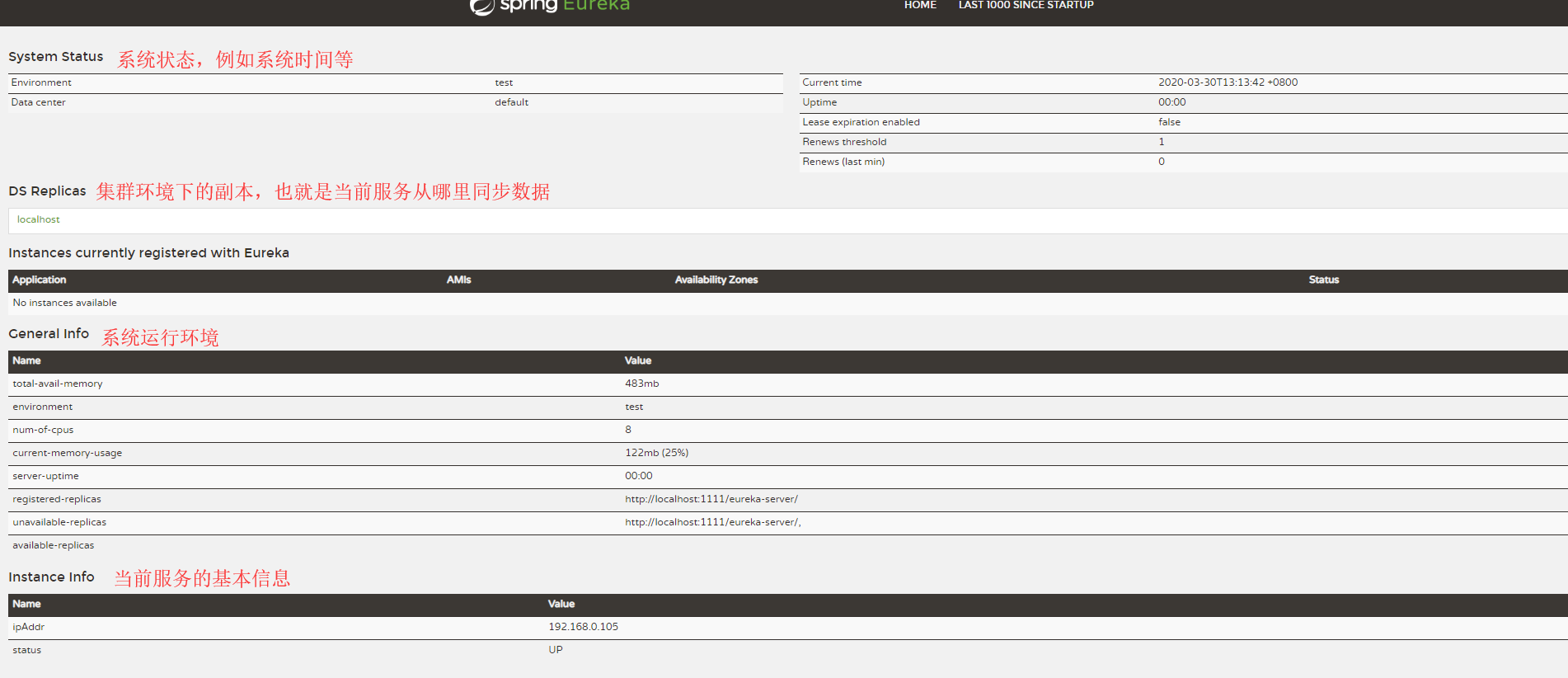Click the ipAddr row name
This screenshot has width=1568, height=678.
pyautogui.click(x=28, y=627)
